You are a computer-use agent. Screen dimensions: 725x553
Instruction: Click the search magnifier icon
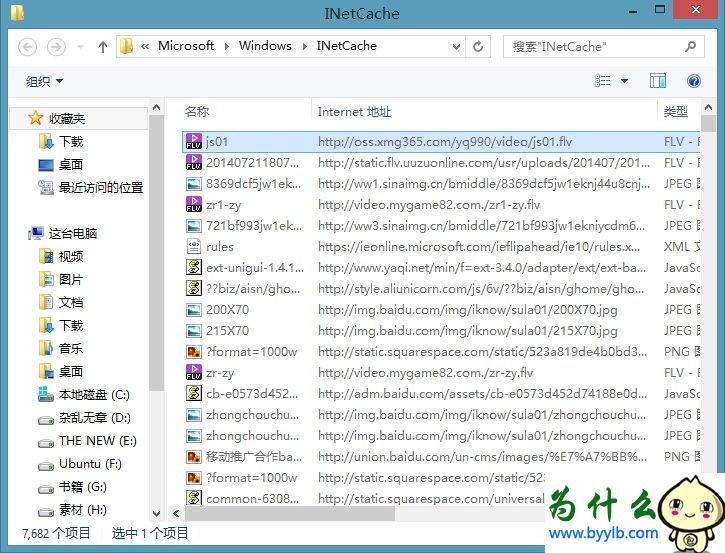point(690,46)
